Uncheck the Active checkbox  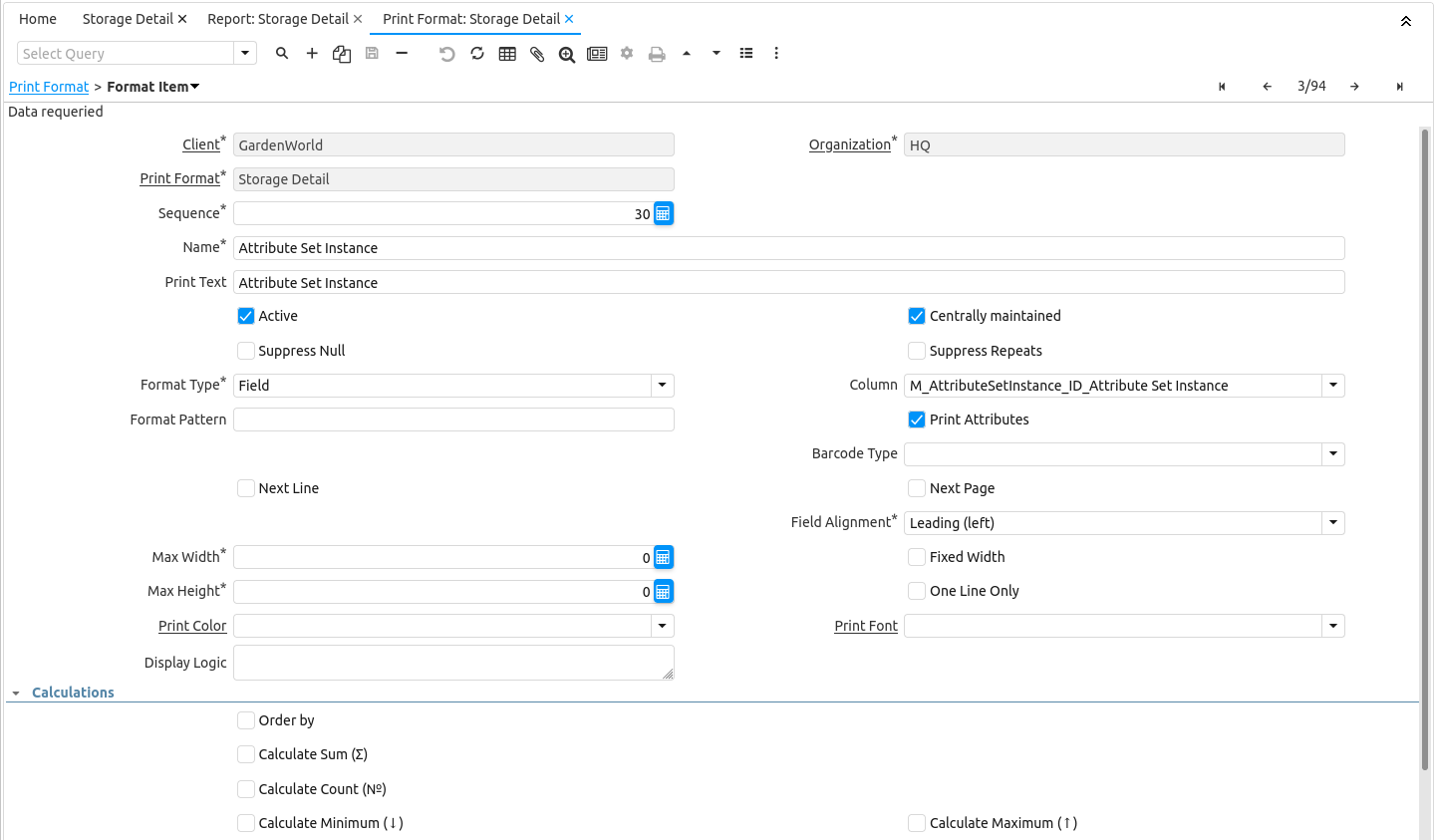246,316
